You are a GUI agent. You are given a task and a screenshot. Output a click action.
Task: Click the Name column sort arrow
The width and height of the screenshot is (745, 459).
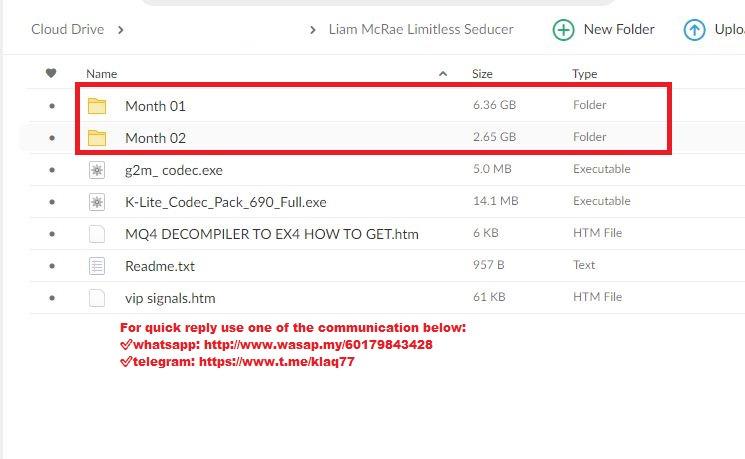pyautogui.click(x=443, y=74)
